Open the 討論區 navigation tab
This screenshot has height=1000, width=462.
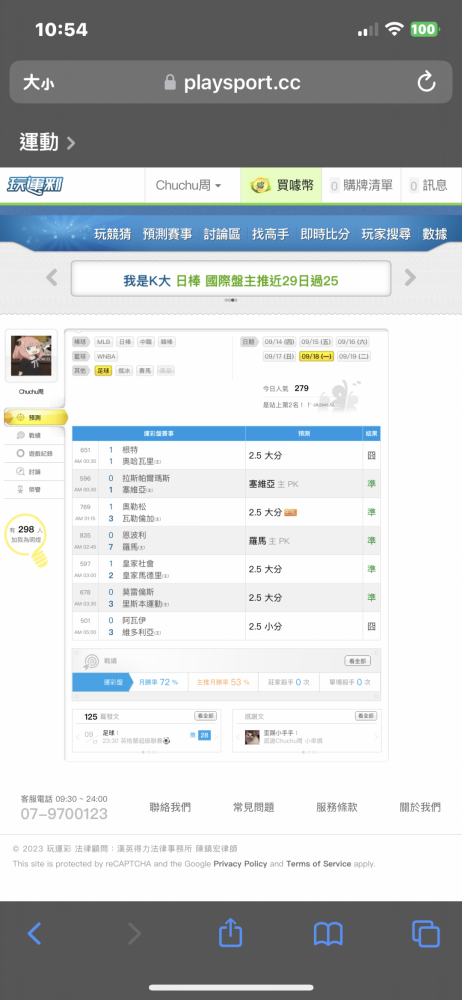pyautogui.click(x=221, y=234)
